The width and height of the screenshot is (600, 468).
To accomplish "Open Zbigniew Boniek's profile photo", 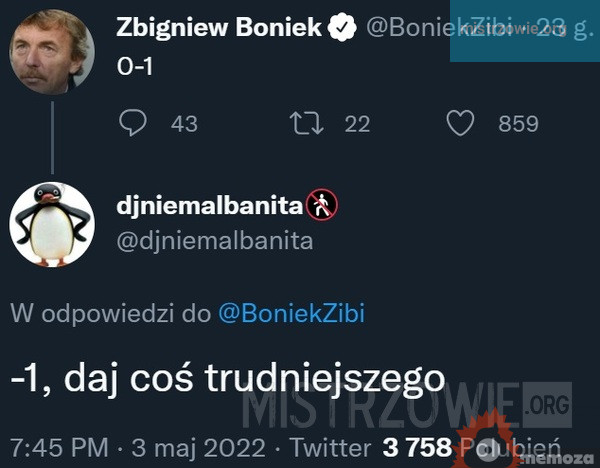I will coord(52,49).
